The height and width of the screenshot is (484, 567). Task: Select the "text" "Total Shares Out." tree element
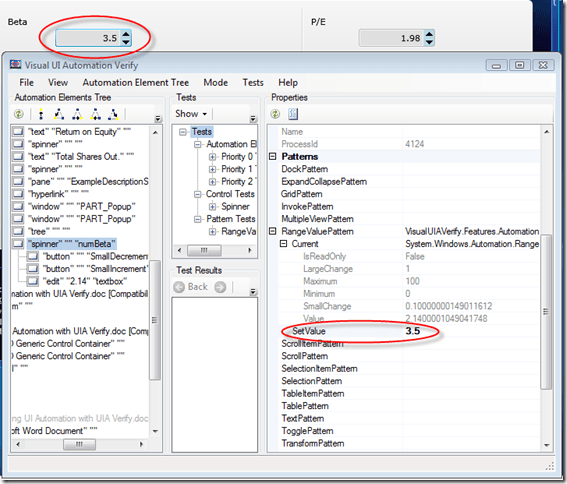[81, 157]
